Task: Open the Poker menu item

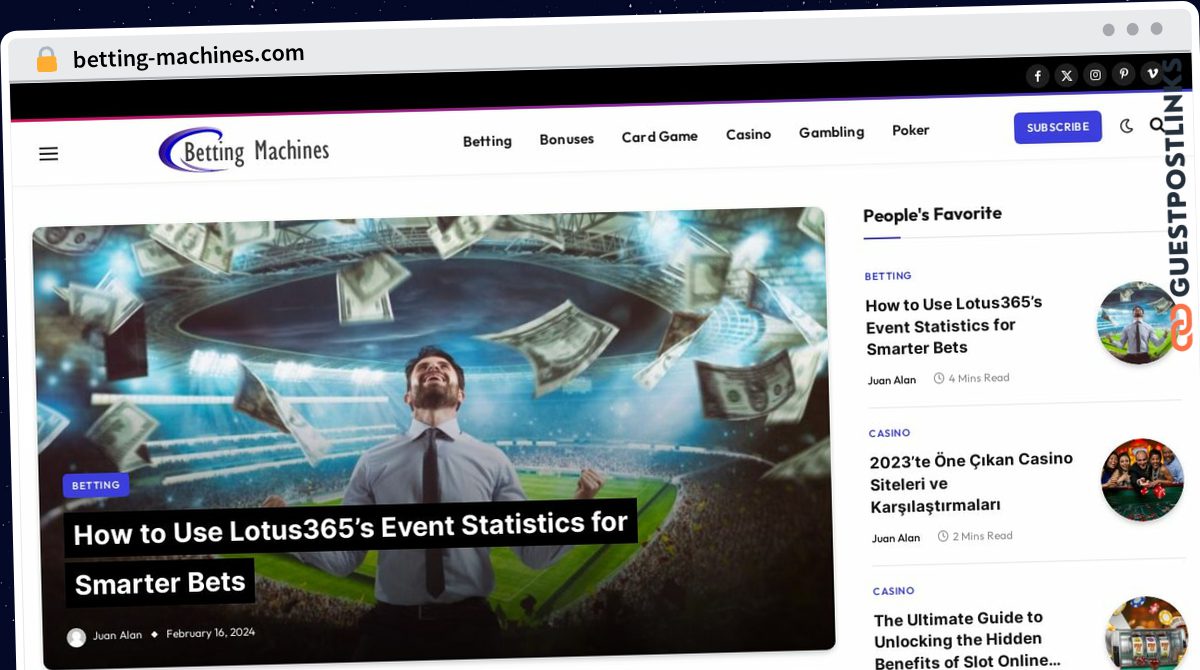Action: [911, 130]
